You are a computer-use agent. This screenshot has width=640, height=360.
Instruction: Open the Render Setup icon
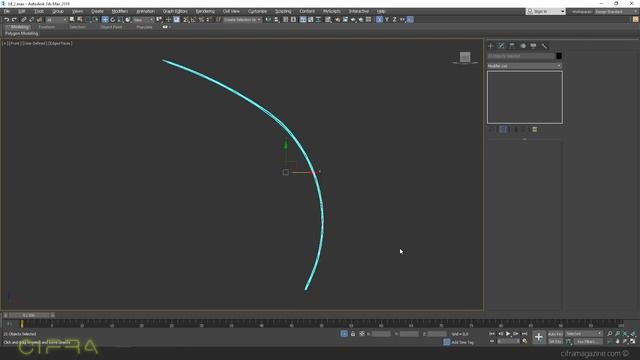[x=338, y=20]
